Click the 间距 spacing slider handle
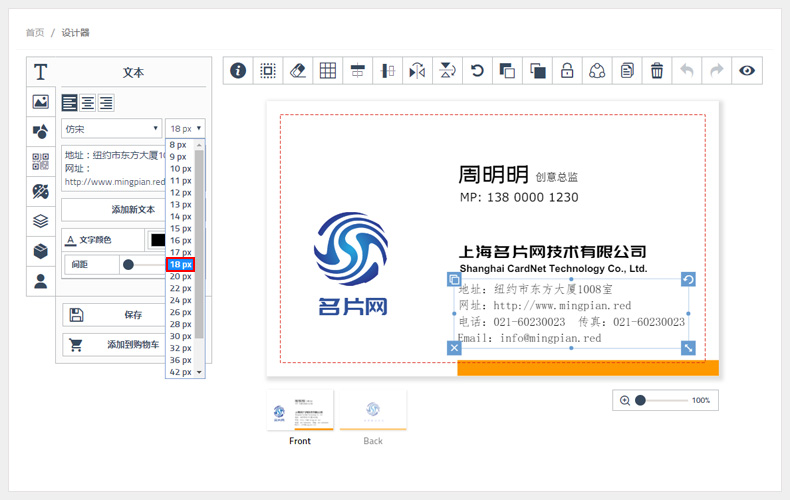This screenshot has height=500, width=790. tap(128, 264)
